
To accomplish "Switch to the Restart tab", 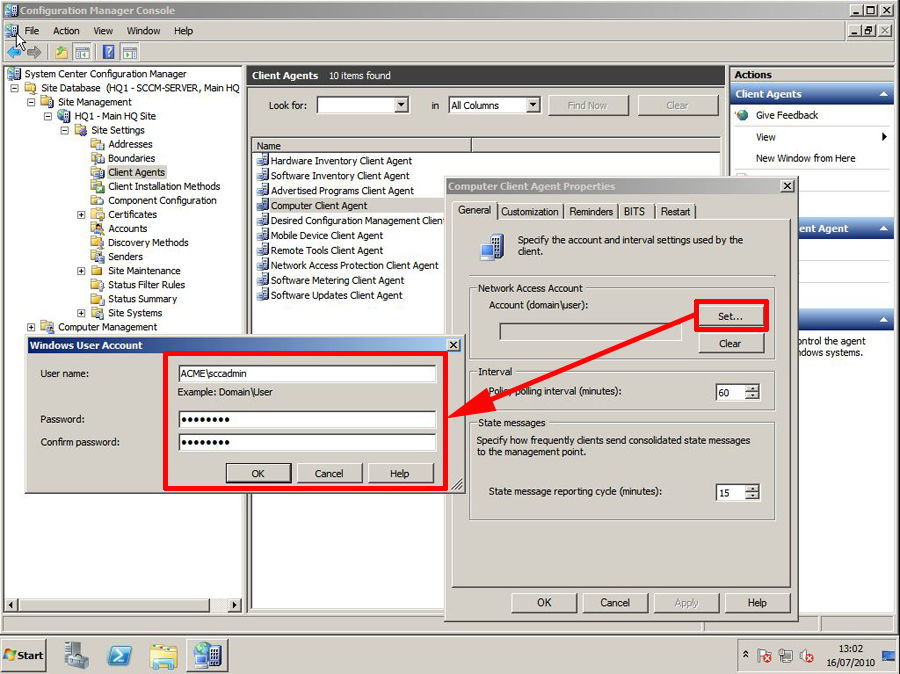I will click(x=675, y=212).
